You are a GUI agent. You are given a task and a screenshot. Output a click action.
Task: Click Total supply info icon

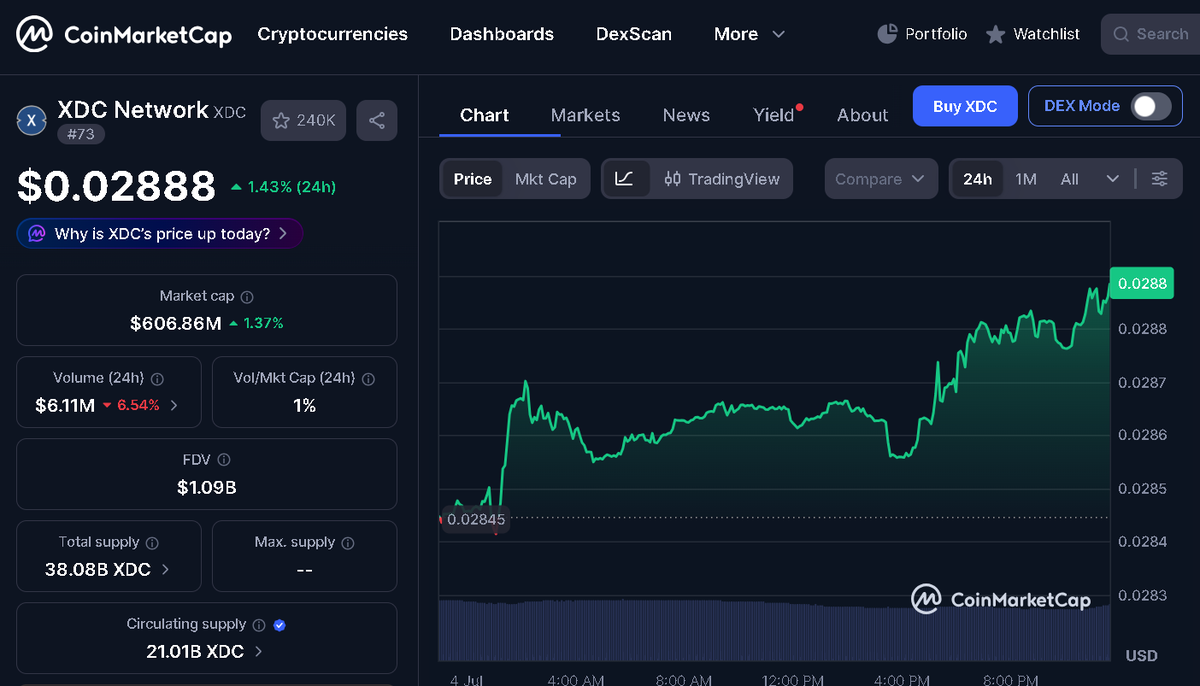coord(153,543)
